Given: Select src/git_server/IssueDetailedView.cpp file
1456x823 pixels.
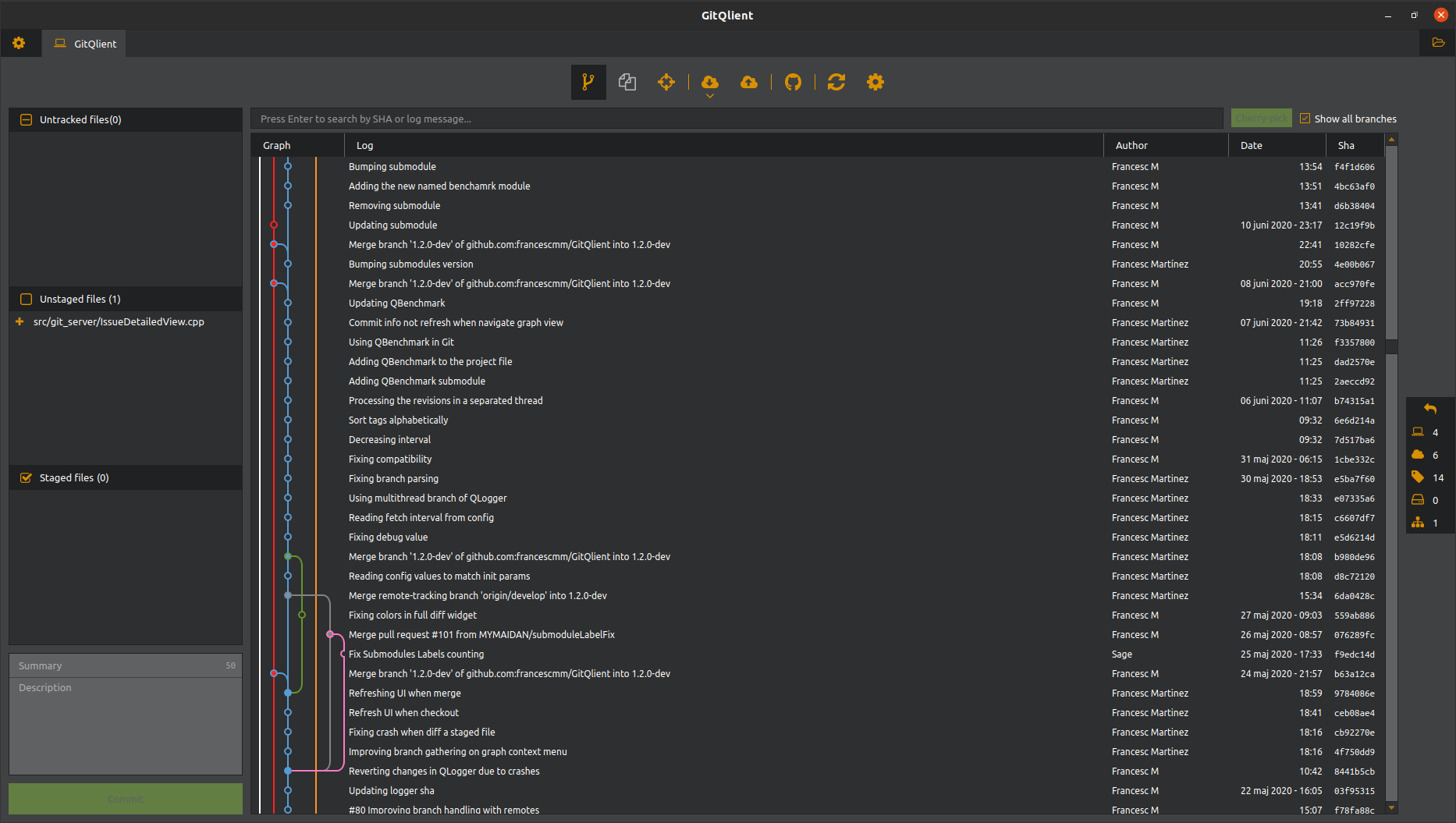Looking at the screenshot, I should [x=119, y=321].
